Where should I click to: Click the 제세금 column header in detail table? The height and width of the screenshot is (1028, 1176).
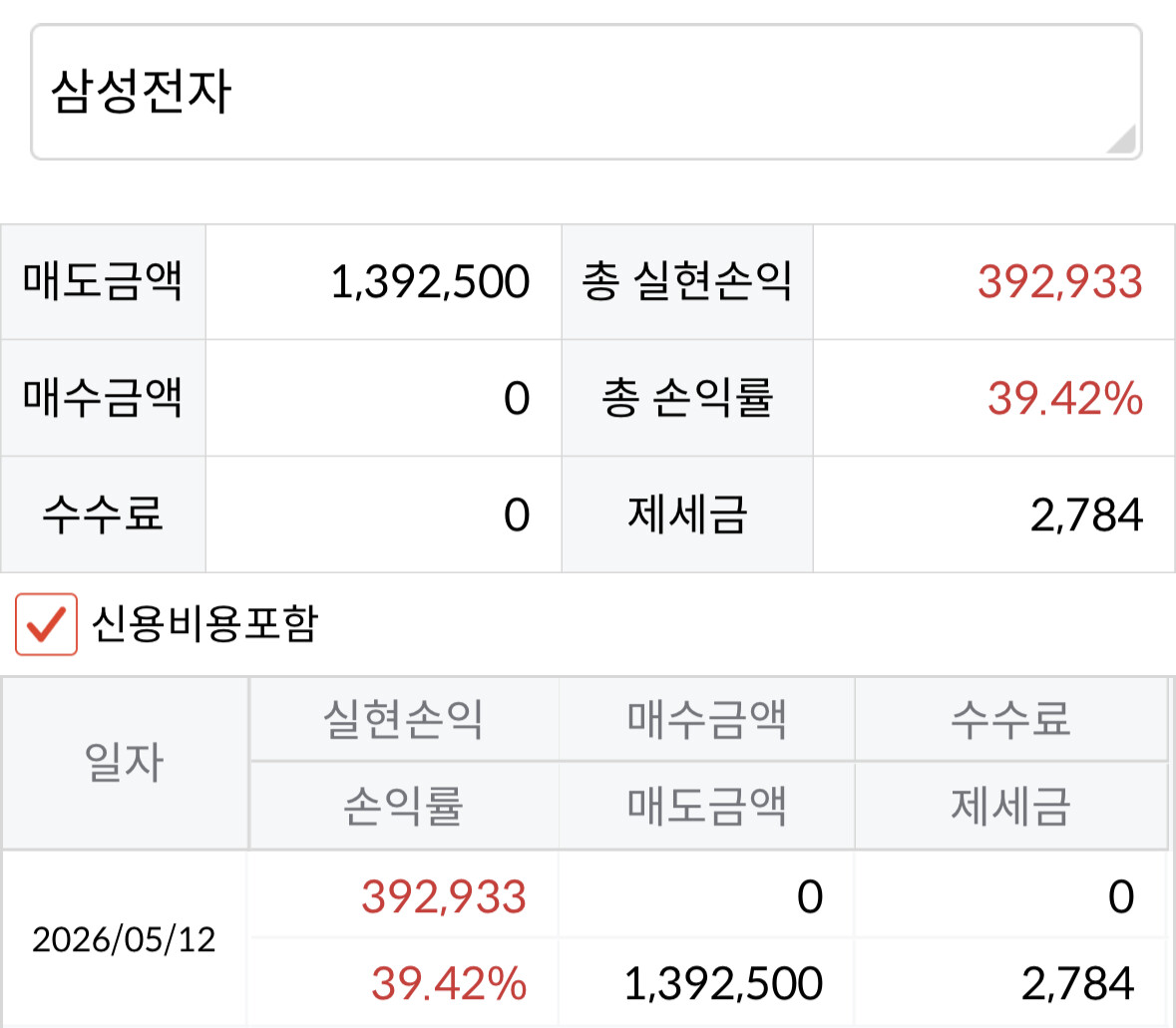coord(1011,806)
